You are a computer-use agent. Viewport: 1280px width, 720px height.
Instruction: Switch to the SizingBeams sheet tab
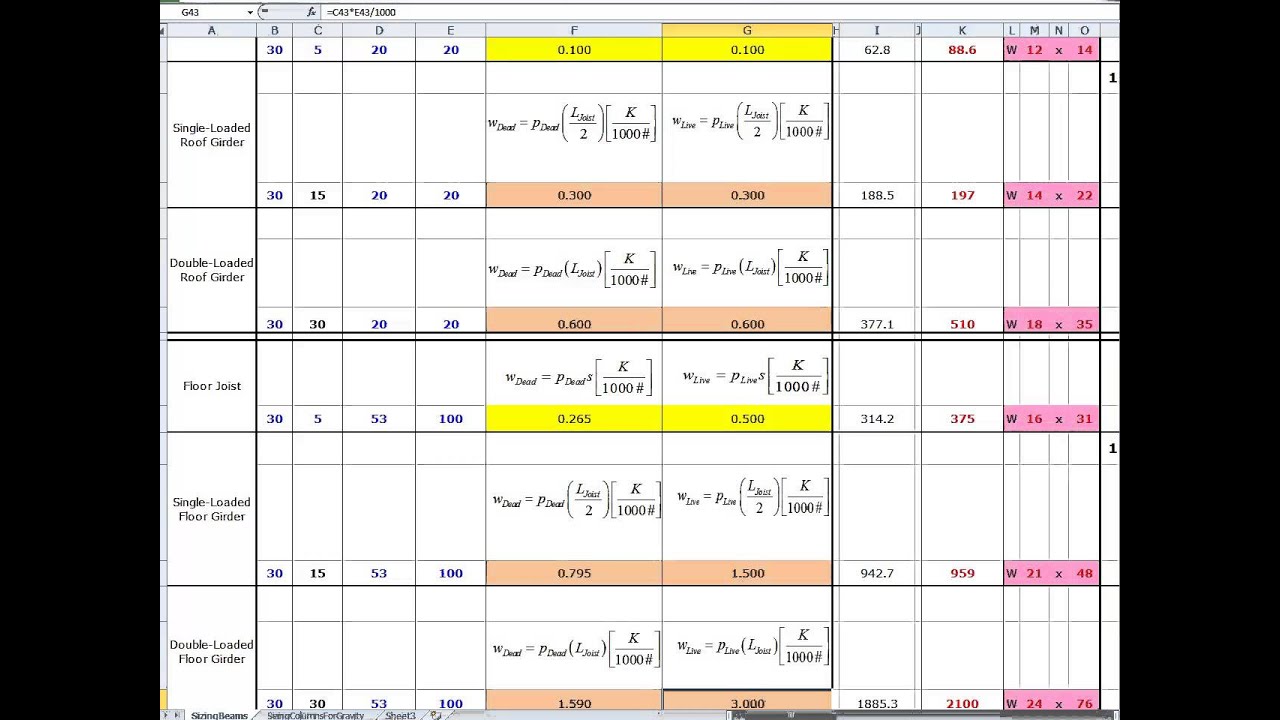pos(219,715)
